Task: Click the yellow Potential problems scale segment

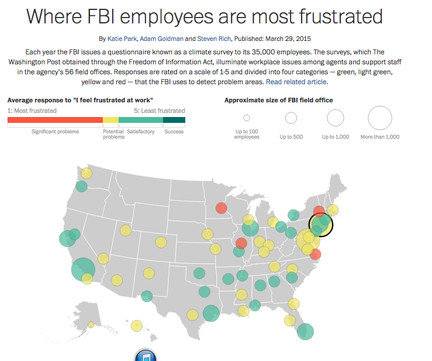Action: pyautogui.click(x=111, y=120)
